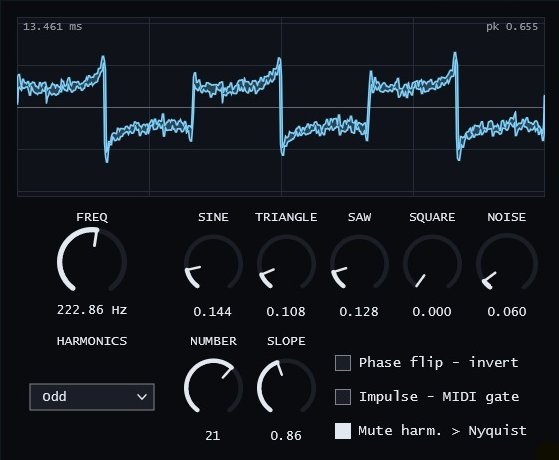Click the SAW label
The height and width of the screenshot is (460, 559).
coord(359,217)
